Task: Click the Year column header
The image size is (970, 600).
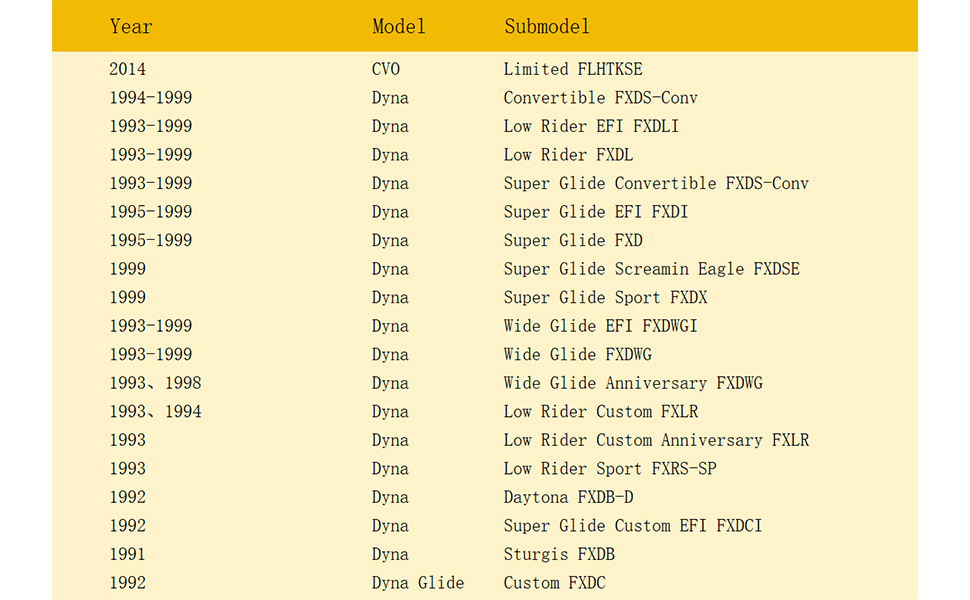Action: click(131, 27)
